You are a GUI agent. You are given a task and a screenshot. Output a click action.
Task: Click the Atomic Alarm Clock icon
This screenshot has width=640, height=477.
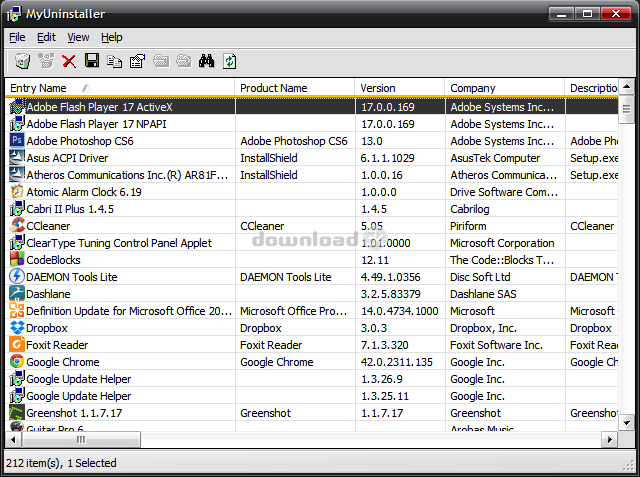[x=17, y=191]
